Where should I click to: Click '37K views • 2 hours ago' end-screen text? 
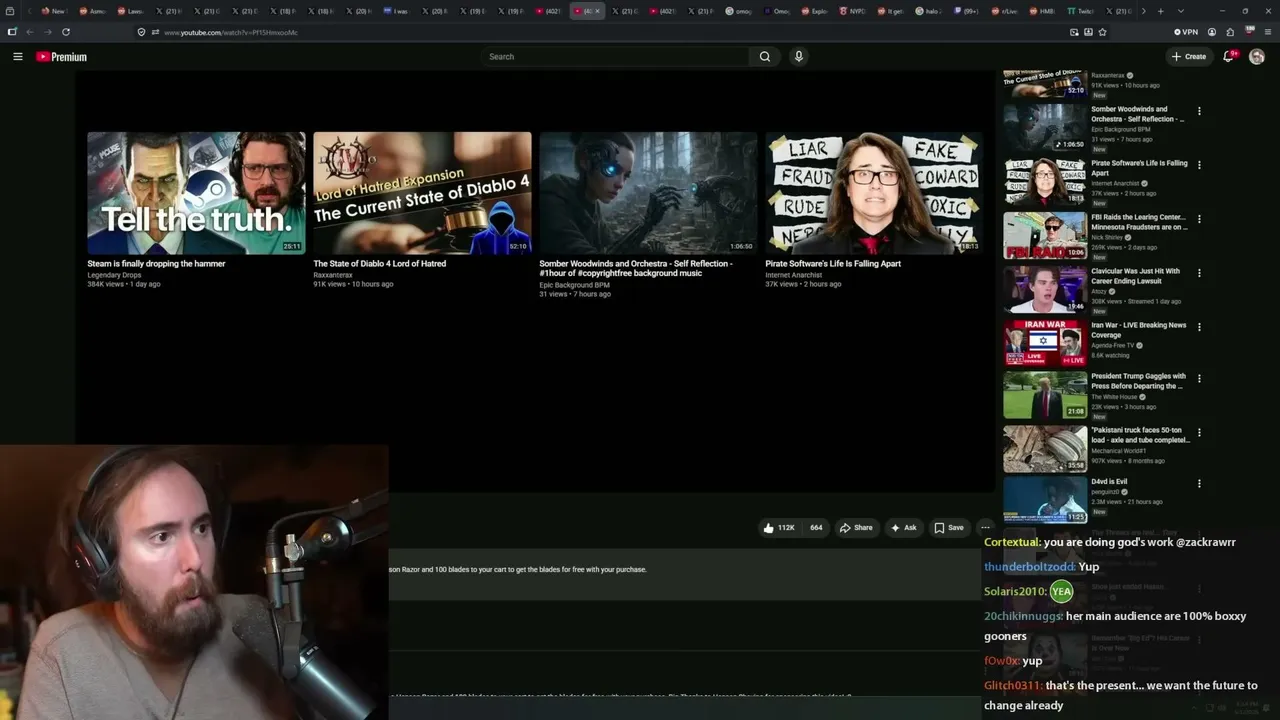803,284
